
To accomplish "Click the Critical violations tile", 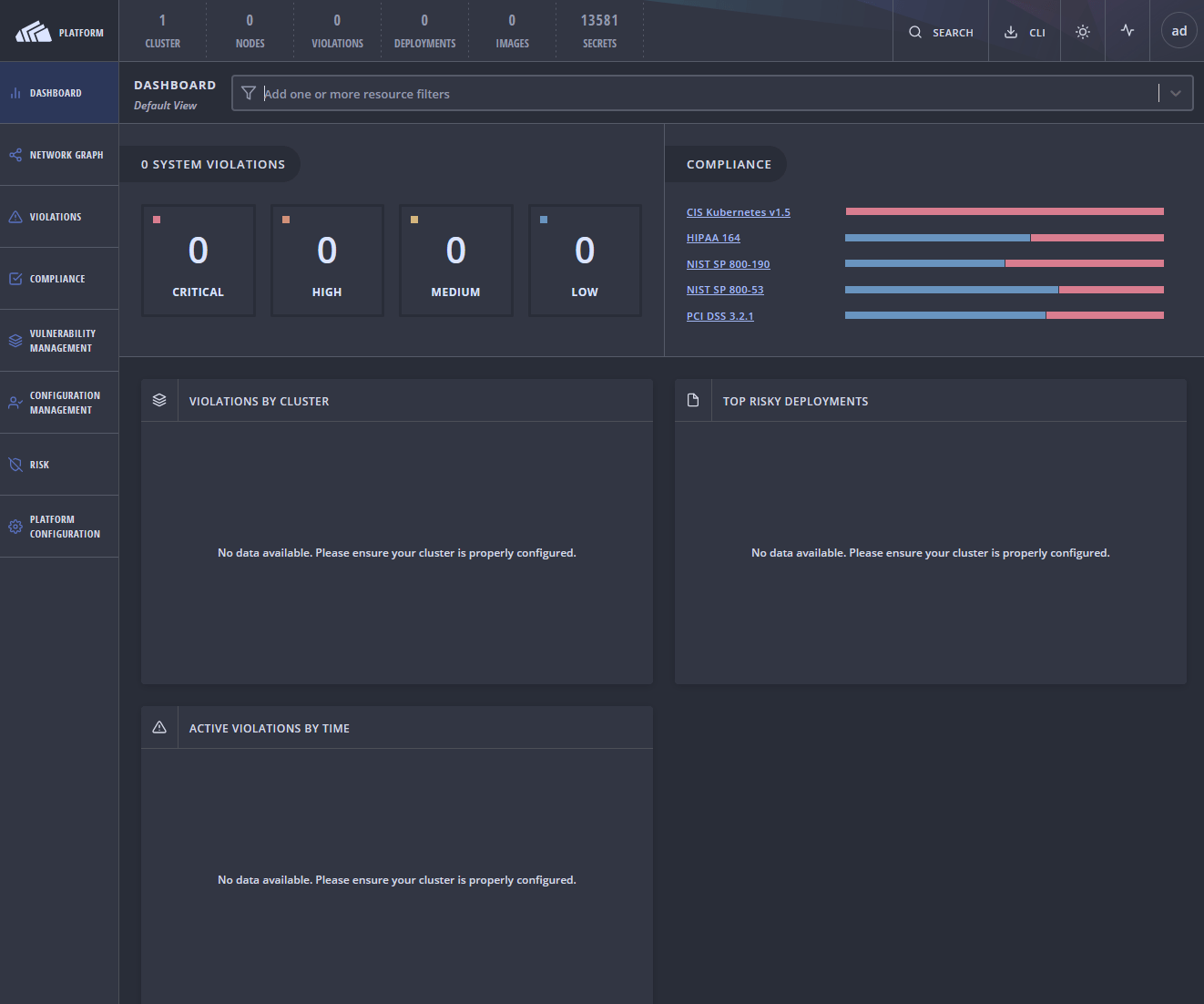I will [199, 261].
